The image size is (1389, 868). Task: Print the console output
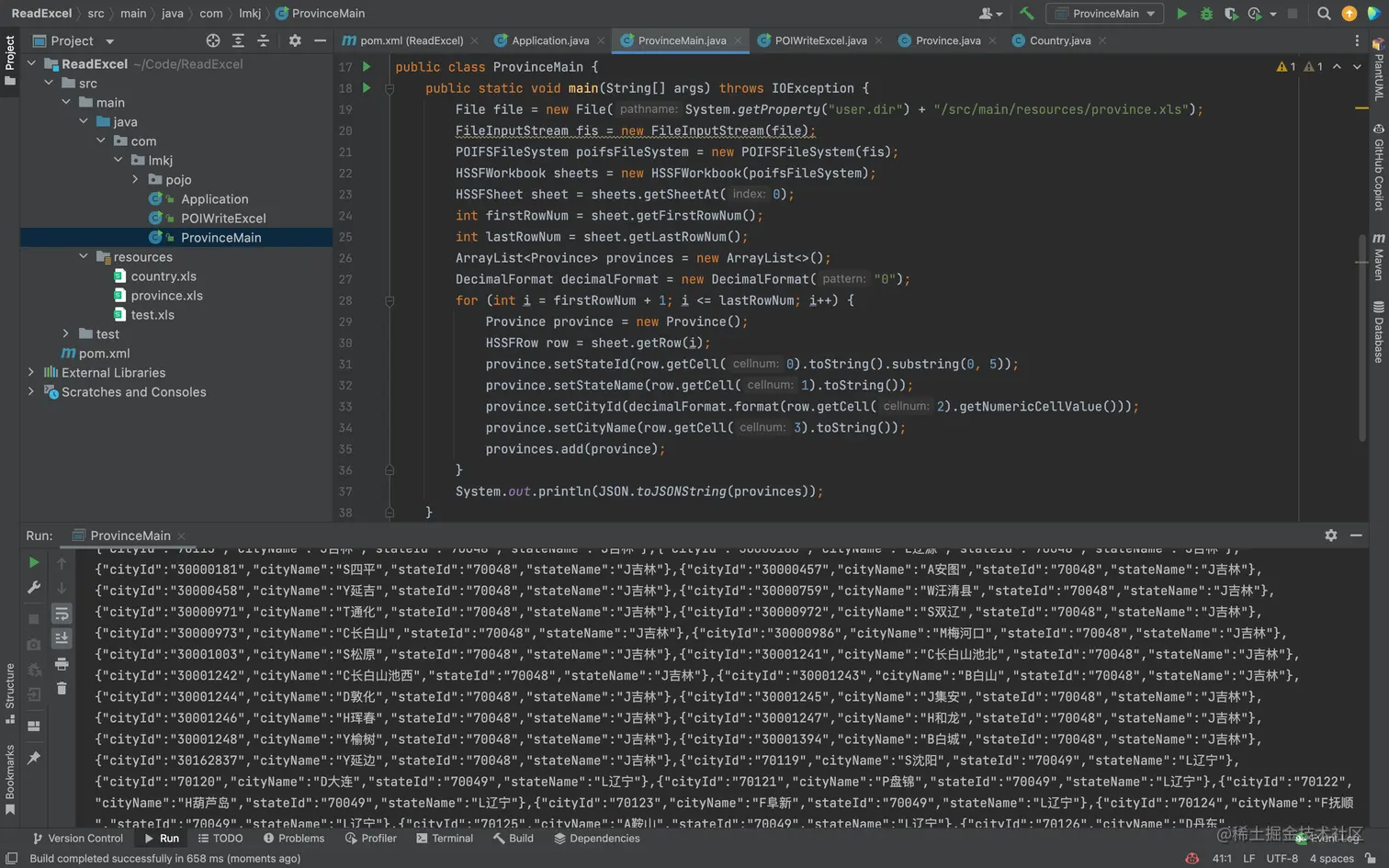(x=62, y=663)
